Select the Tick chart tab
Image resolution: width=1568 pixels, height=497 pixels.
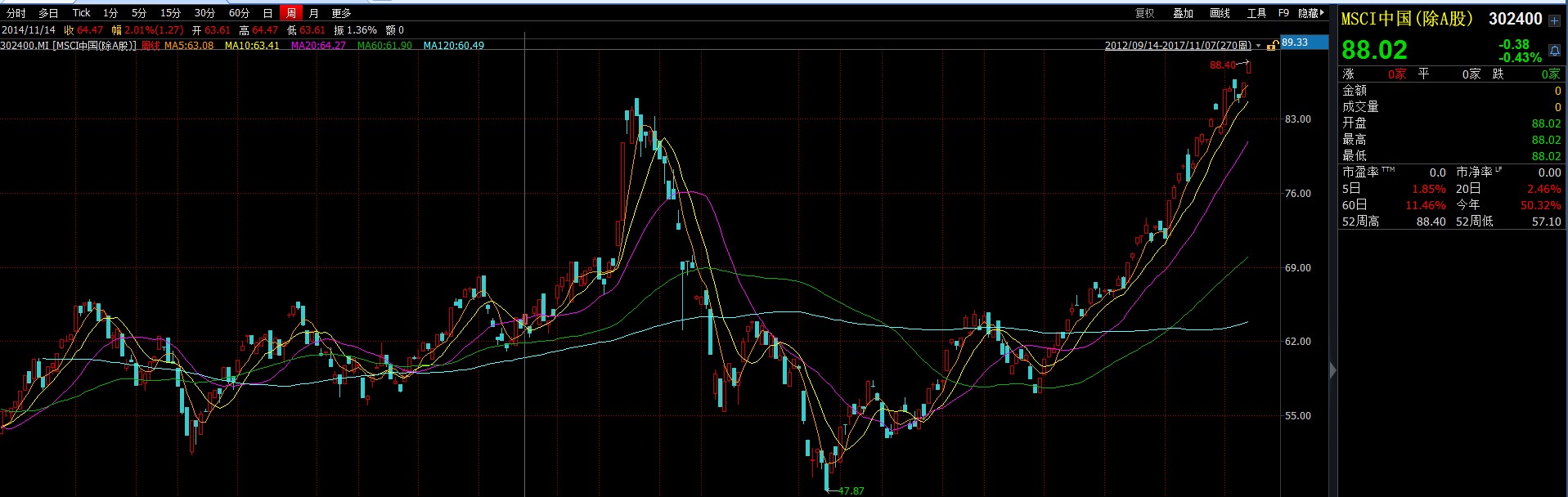point(81,13)
